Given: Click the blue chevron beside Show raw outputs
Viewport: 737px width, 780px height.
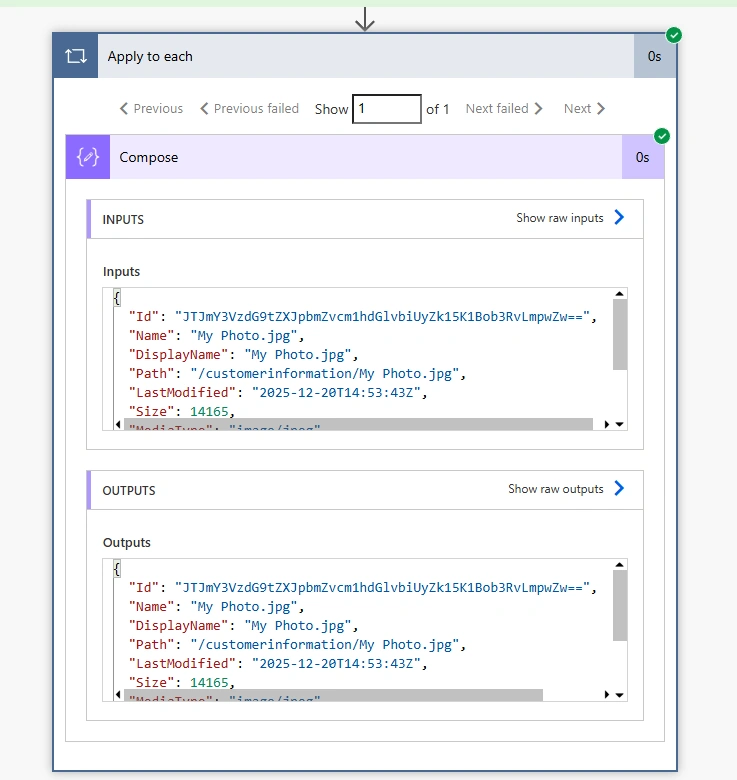Looking at the screenshot, I should point(619,488).
